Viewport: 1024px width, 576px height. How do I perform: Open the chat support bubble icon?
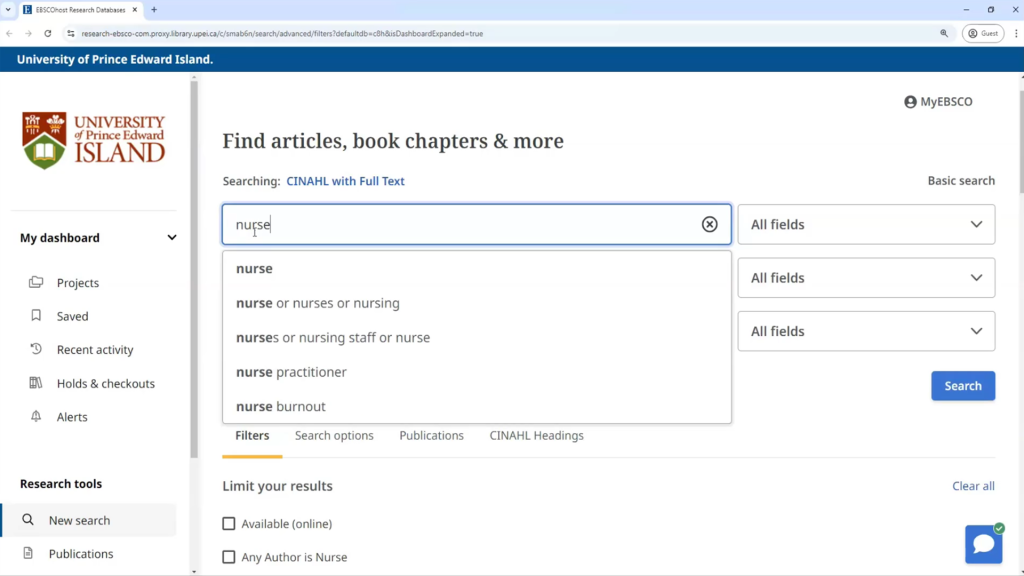[x=983, y=544]
